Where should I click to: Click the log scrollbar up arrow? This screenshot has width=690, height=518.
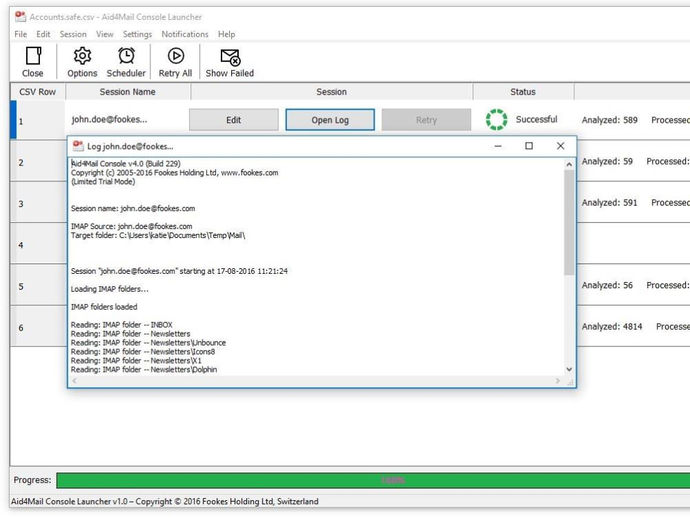coord(569,164)
